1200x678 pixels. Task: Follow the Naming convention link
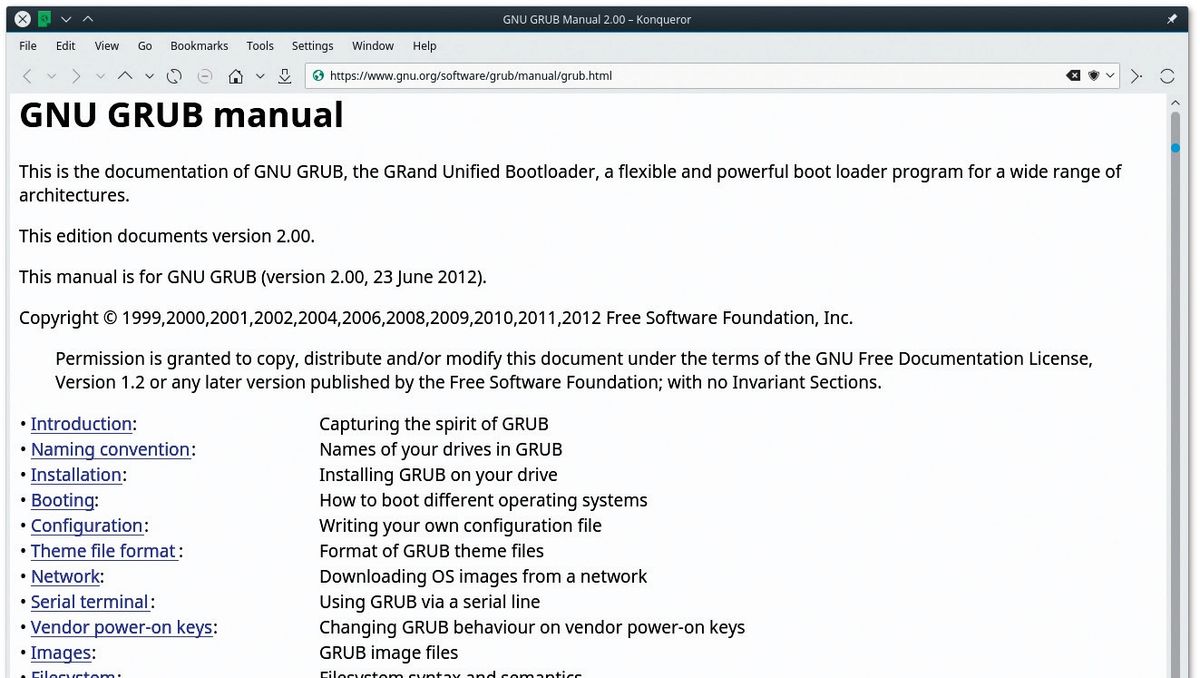[x=110, y=449]
